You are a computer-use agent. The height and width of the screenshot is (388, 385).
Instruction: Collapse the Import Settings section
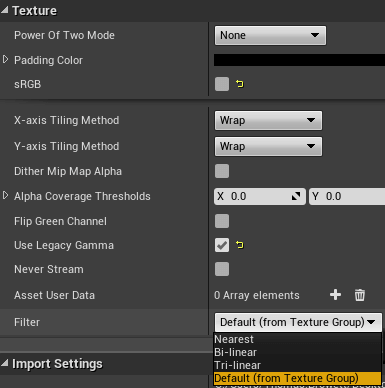pyautogui.click(x=5, y=363)
